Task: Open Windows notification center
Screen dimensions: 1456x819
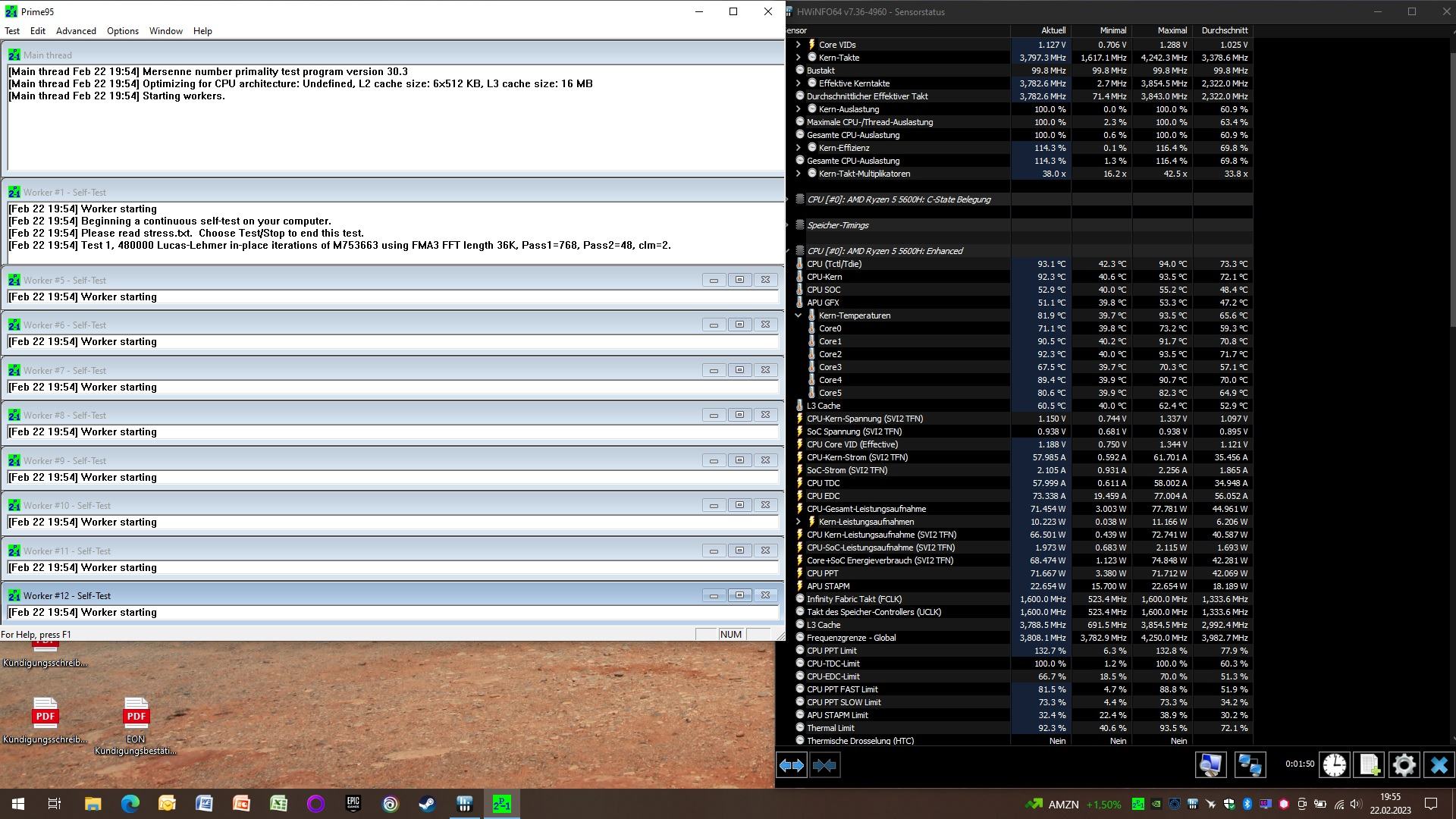Action: coord(1431,804)
